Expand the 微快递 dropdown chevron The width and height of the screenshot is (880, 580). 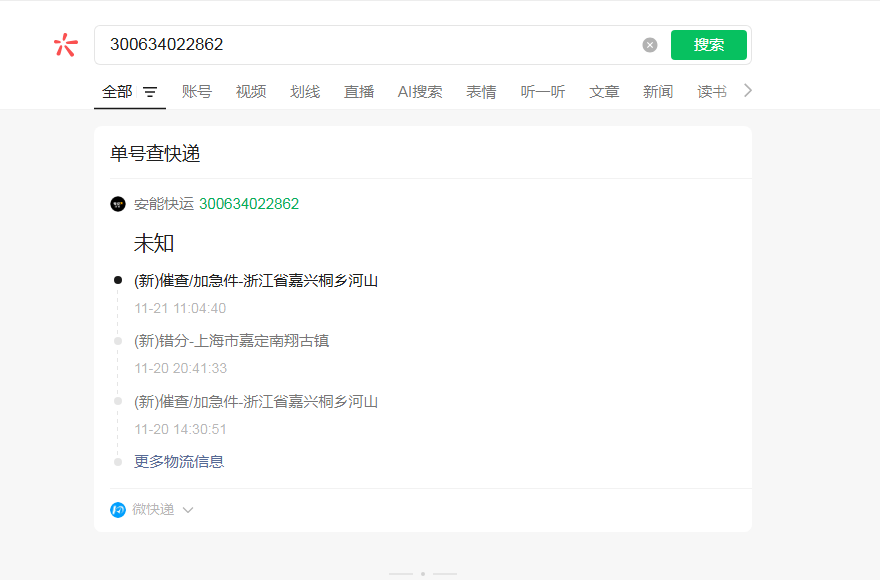click(188, 510)
